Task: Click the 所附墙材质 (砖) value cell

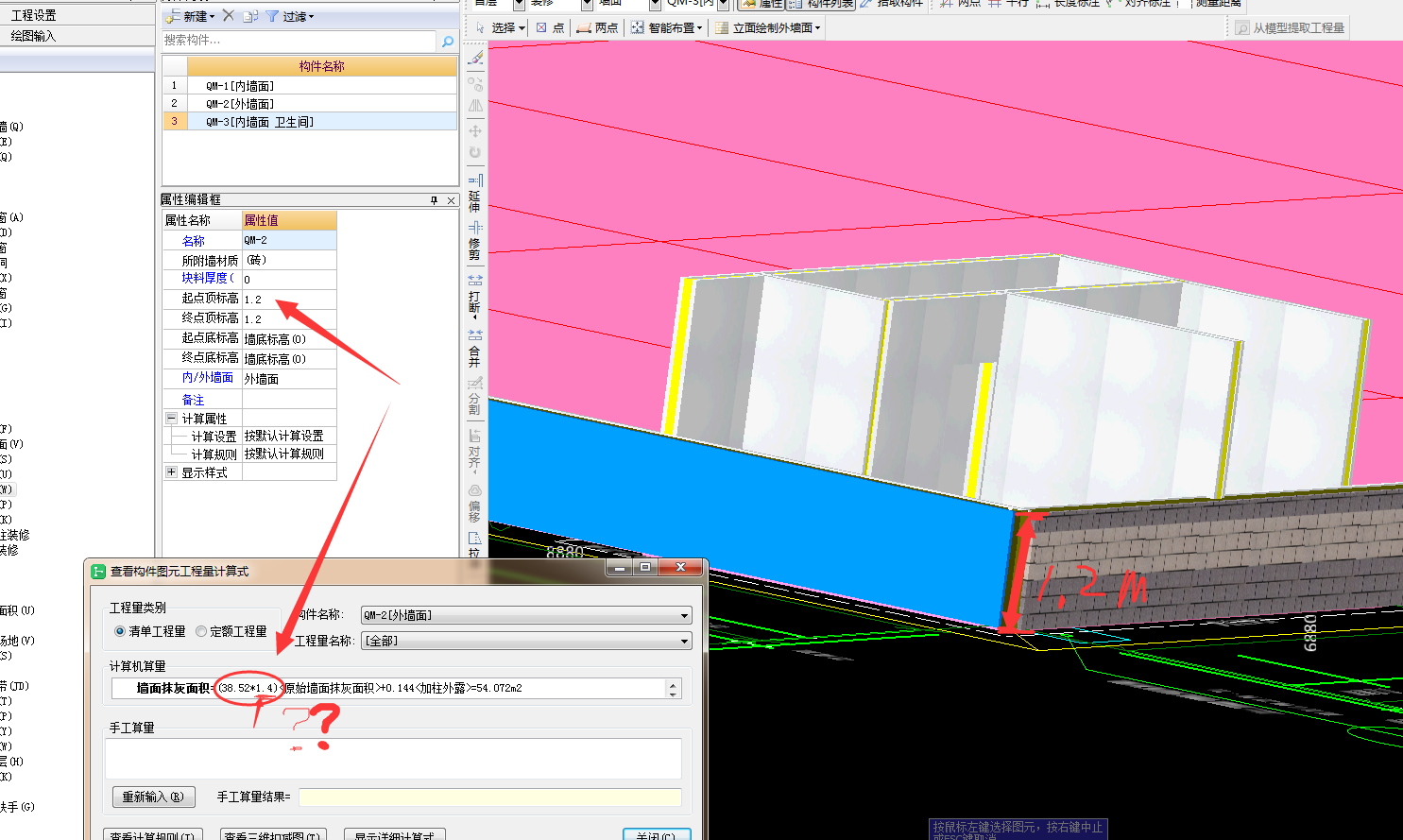Action: pos(289,260)
